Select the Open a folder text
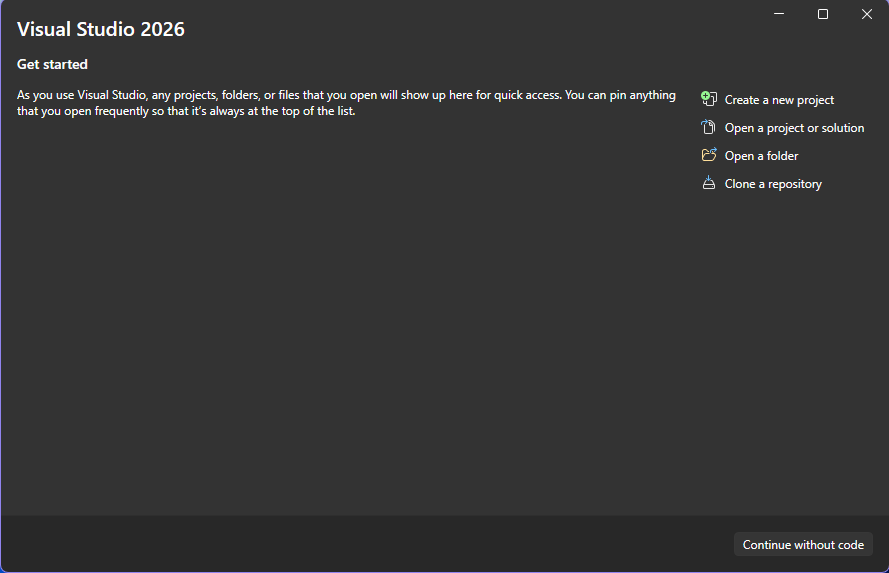Image resolution: width=889 pixels, height=573 pixels. [761, 156]
